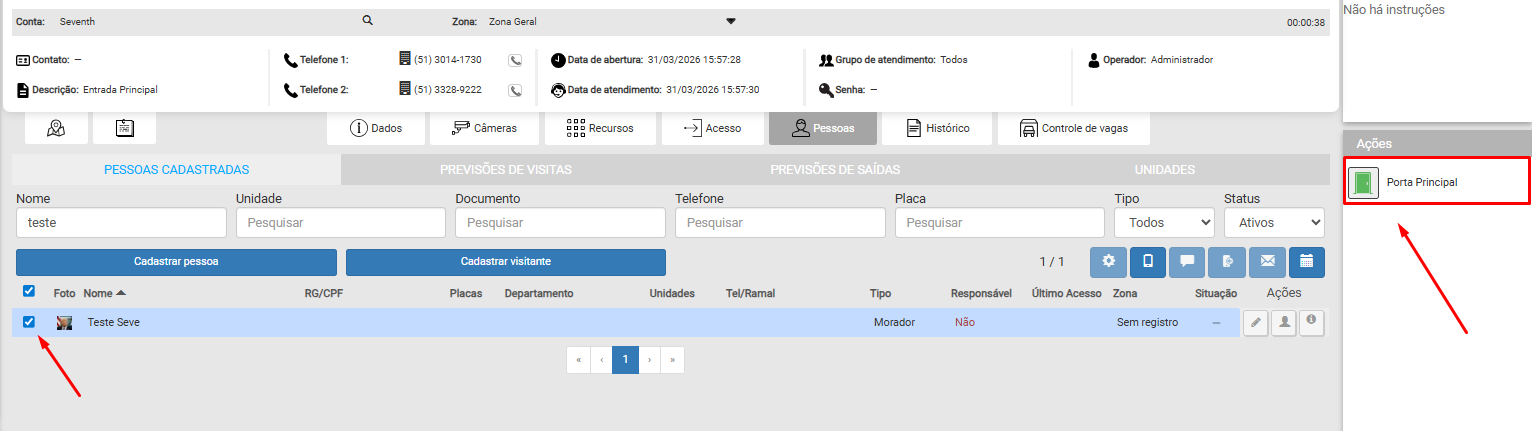Viewport: 1532px width, 431px height.
Task: Click the Nome search field containing teste
Action: (121, 223)
